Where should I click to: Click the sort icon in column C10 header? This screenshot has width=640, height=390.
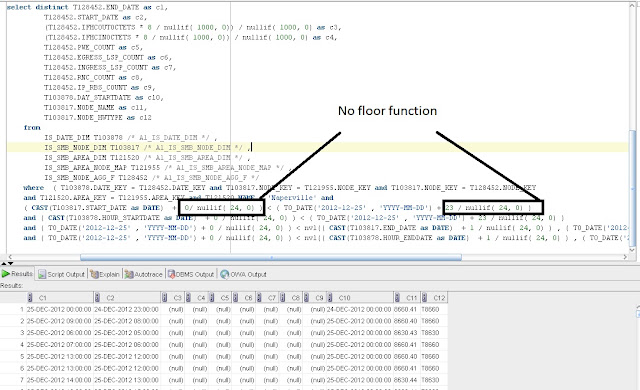tap(330, 297)
